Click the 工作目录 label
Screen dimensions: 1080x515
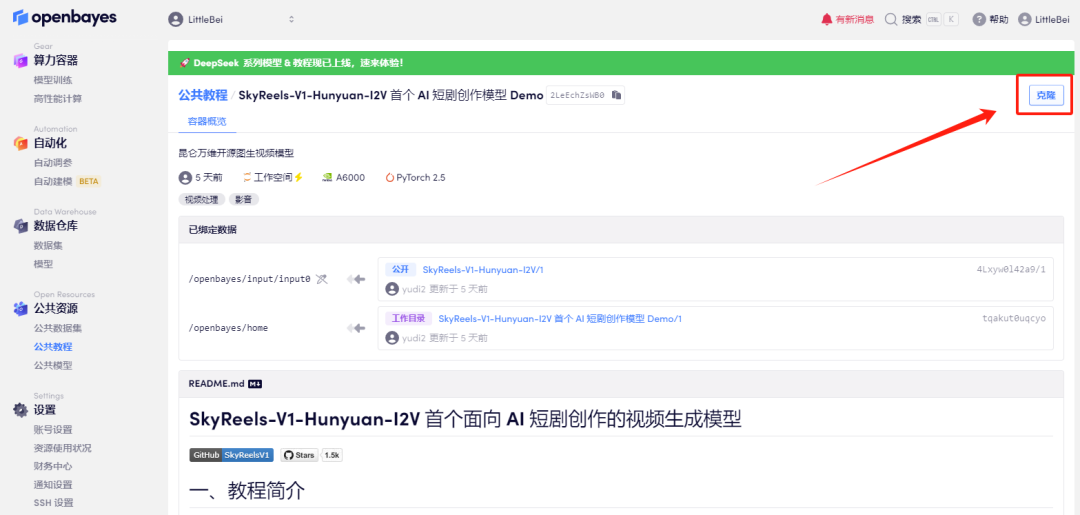(408, 318)
